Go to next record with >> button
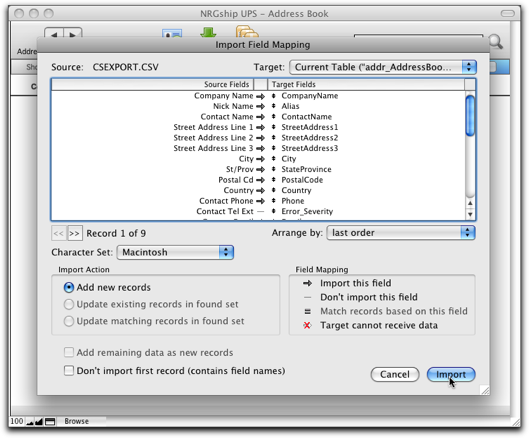The image size is (529, 438). (75, 233)
